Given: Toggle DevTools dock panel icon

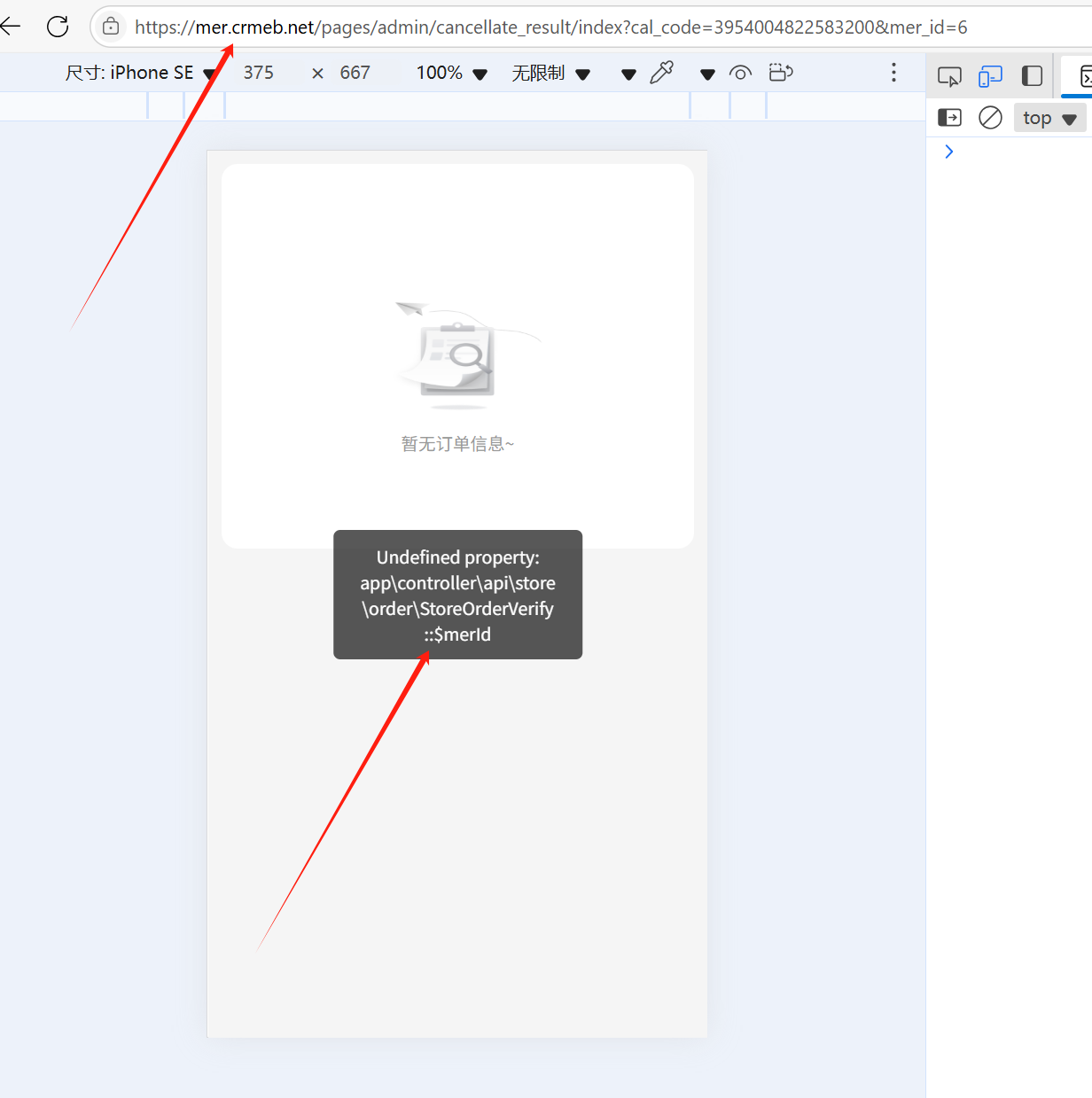Looking at the screenshot, I should (1032, 76).
